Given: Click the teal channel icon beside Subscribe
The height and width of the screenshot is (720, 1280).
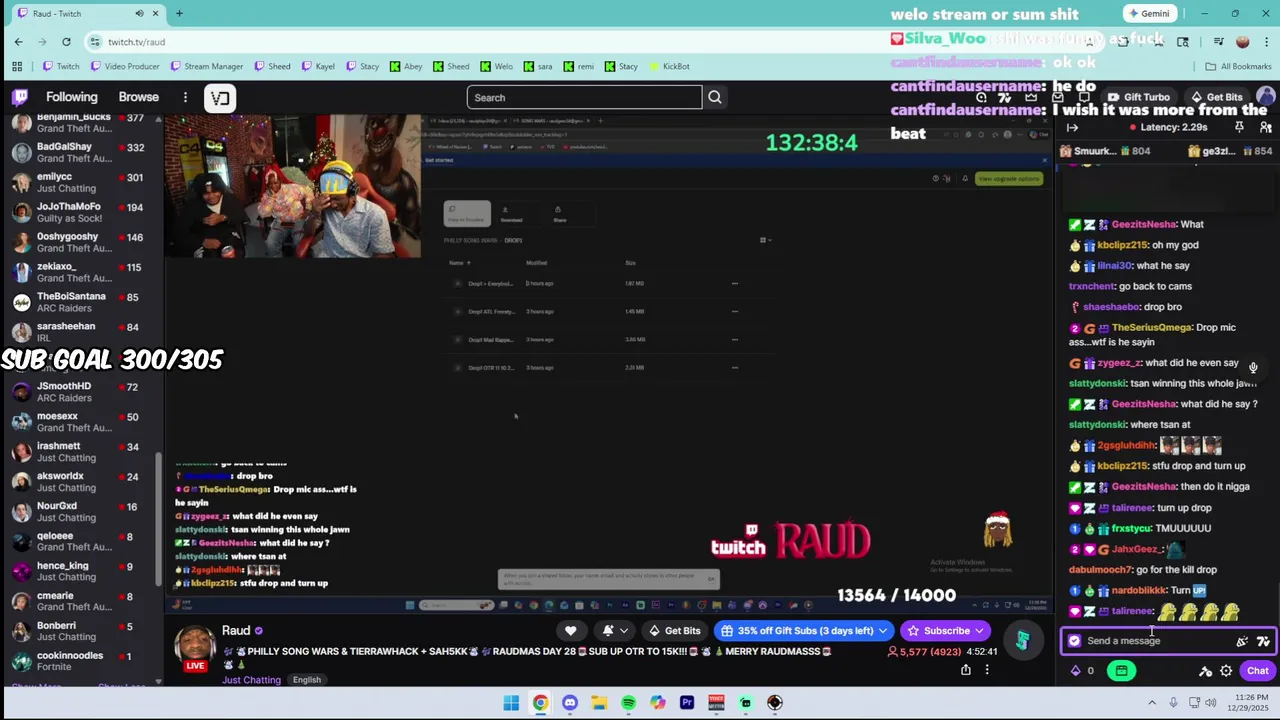Looking at the screenshot, I should click(x=1022, y=641).
